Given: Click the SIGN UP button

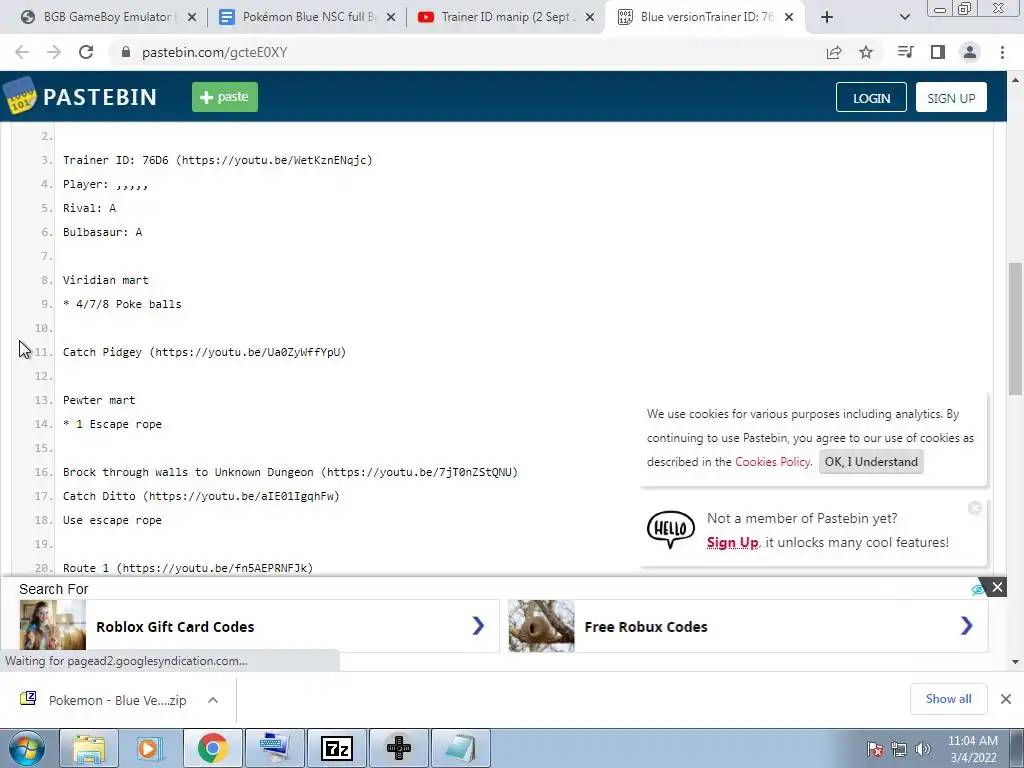Looking at the screenshot, I should (951, 97).
